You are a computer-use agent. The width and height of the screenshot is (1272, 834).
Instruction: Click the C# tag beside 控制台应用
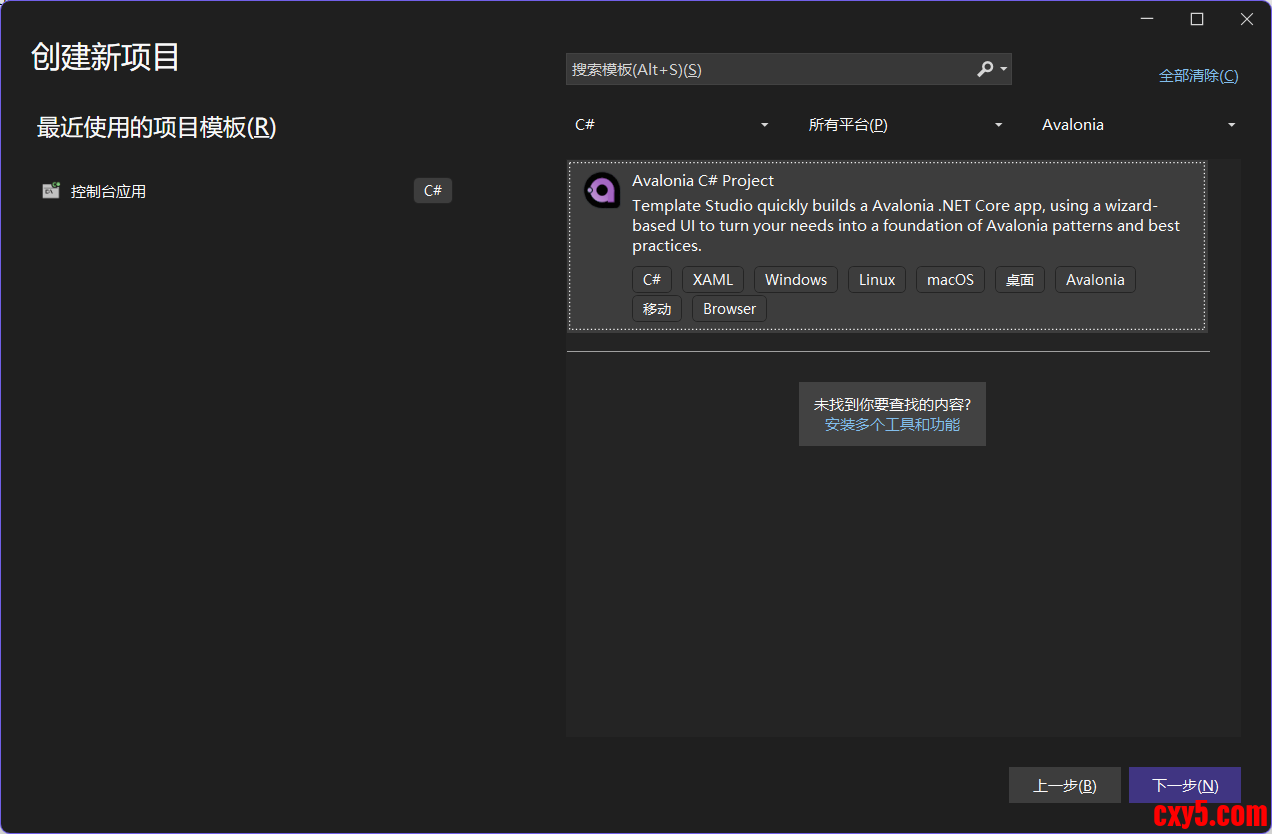tap(433, 191)
